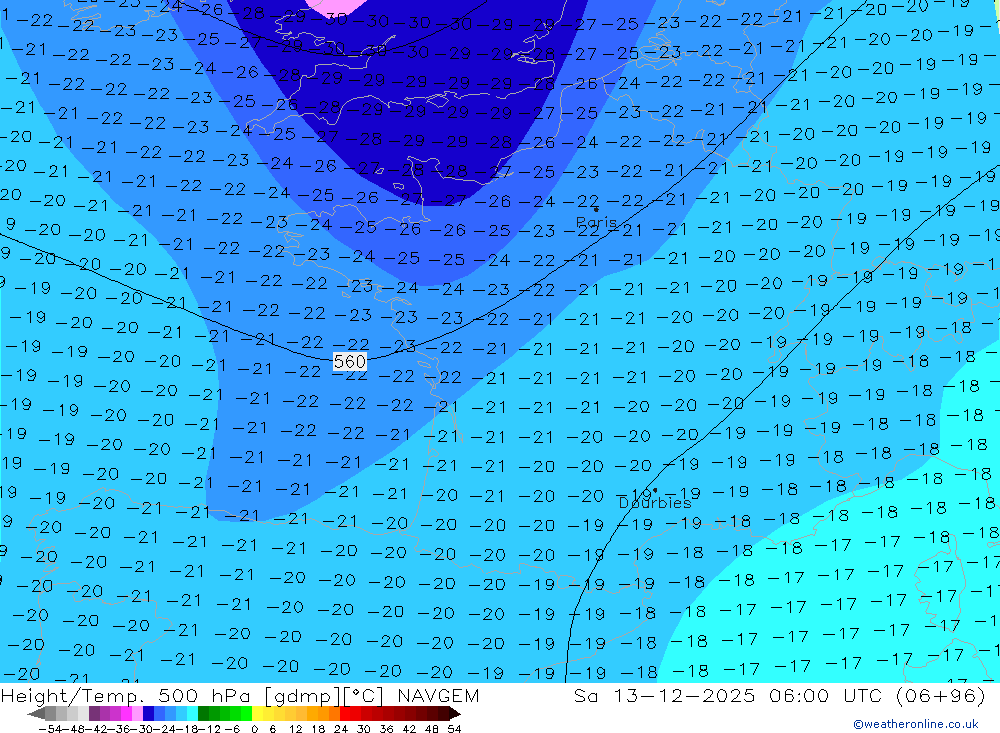Click the light pink legend swatch before -30

(x=137, y=714)
